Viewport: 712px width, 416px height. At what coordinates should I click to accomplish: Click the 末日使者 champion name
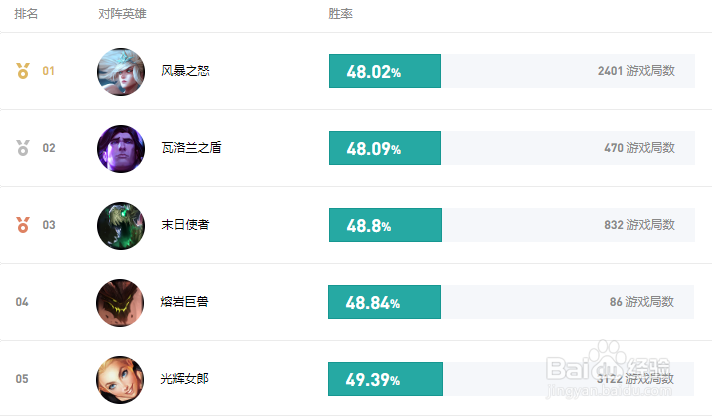point(186,225)
